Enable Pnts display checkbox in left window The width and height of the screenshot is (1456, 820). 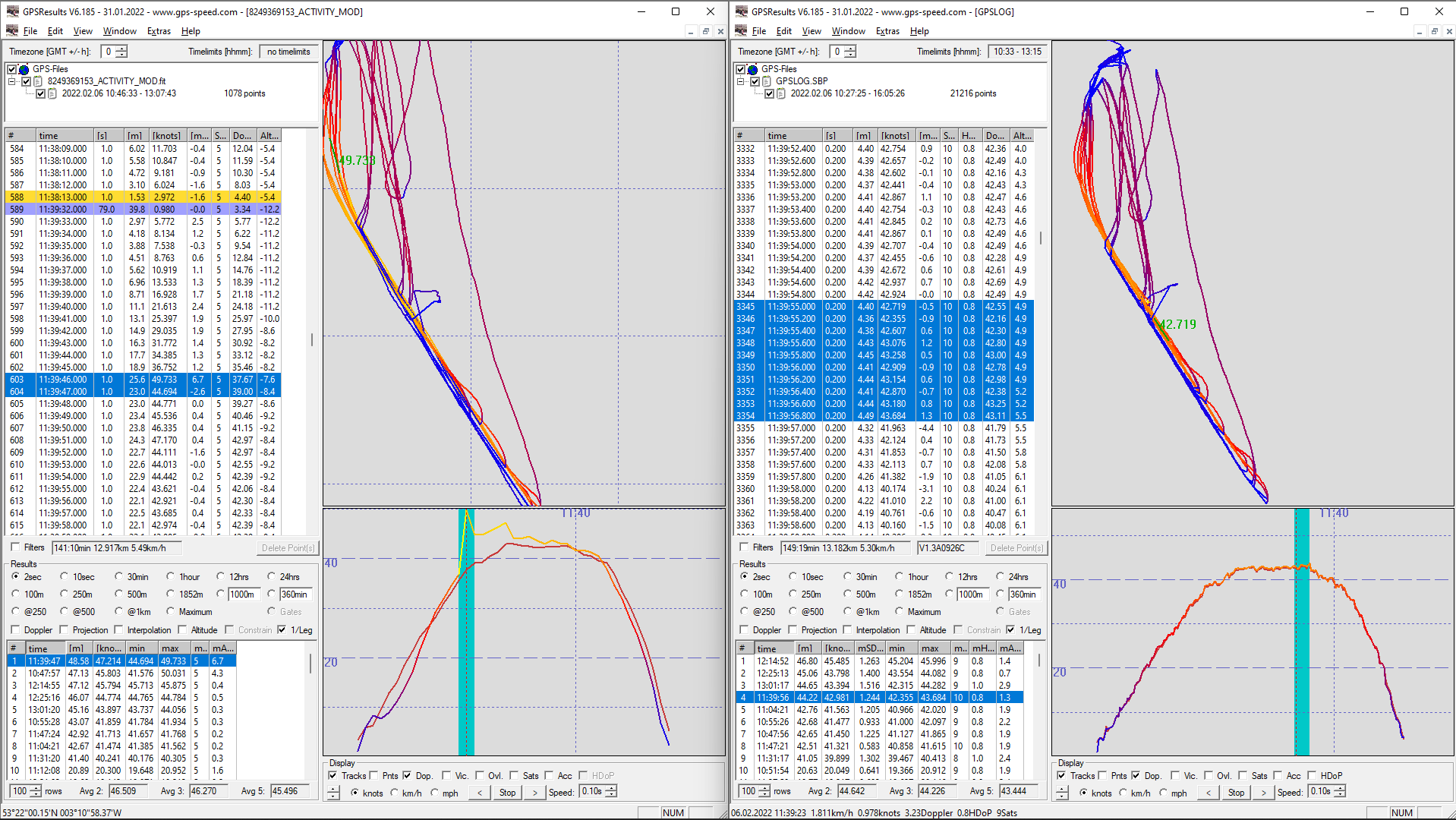(x=373, y=775)
